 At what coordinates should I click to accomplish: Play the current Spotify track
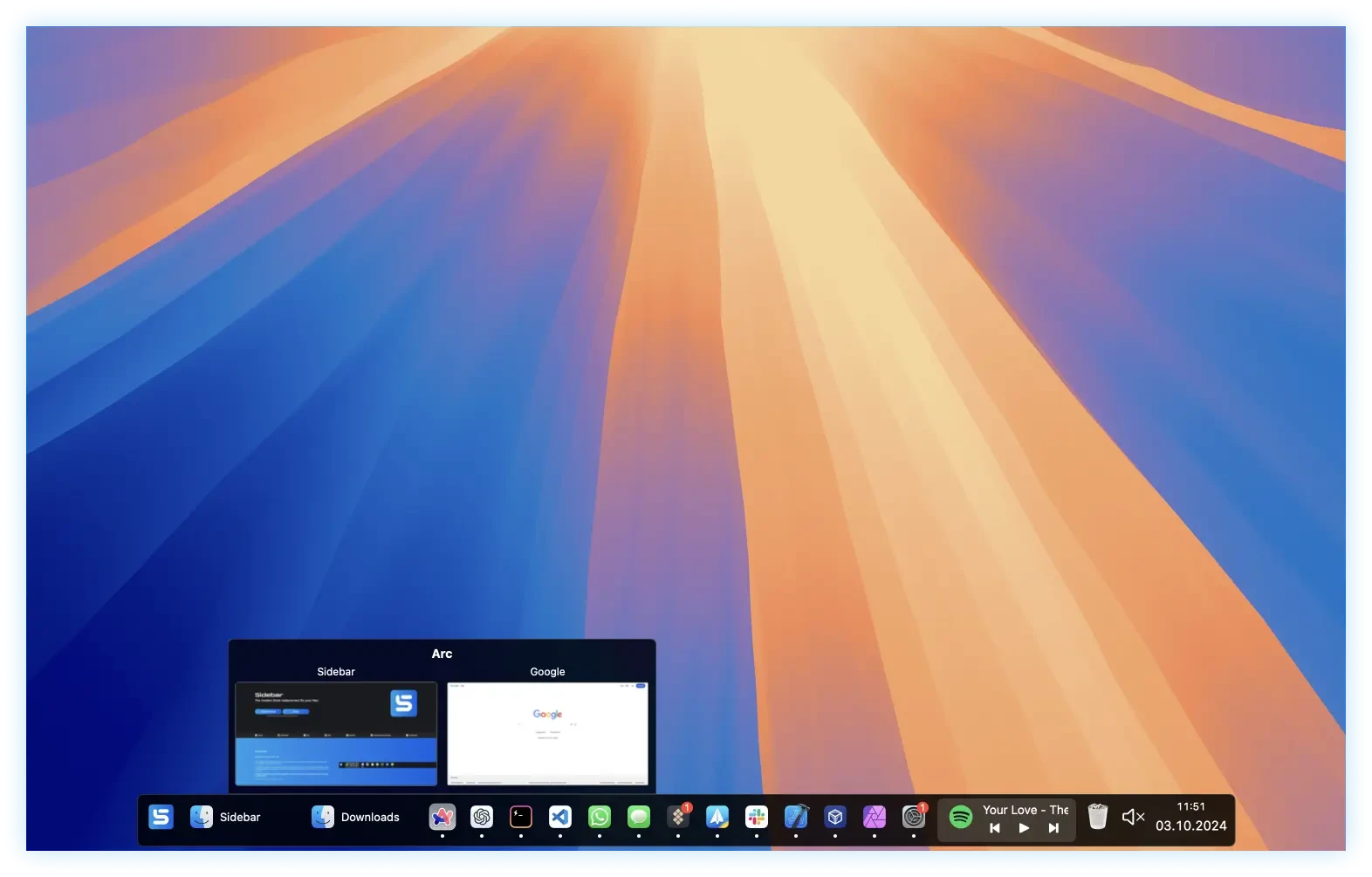pyautogui.click(x=1024, y=828)
